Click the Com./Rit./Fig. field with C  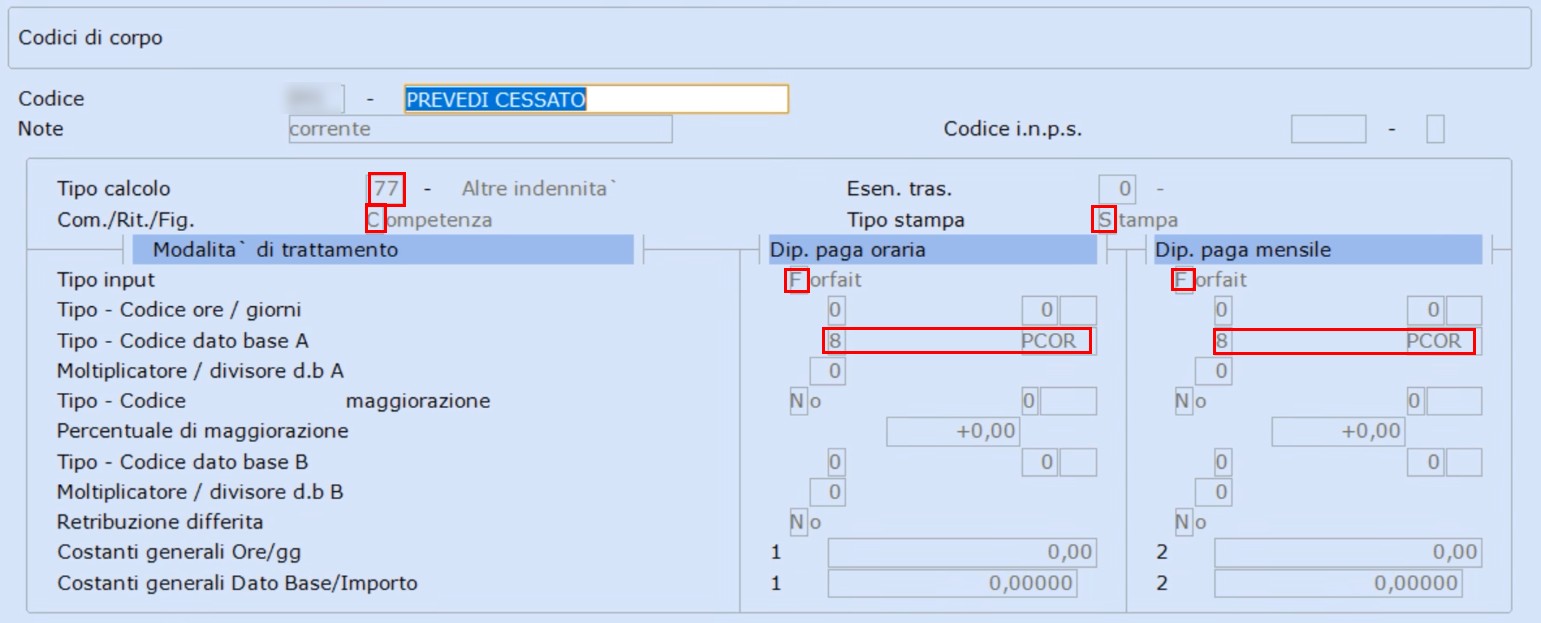[376, 219]
